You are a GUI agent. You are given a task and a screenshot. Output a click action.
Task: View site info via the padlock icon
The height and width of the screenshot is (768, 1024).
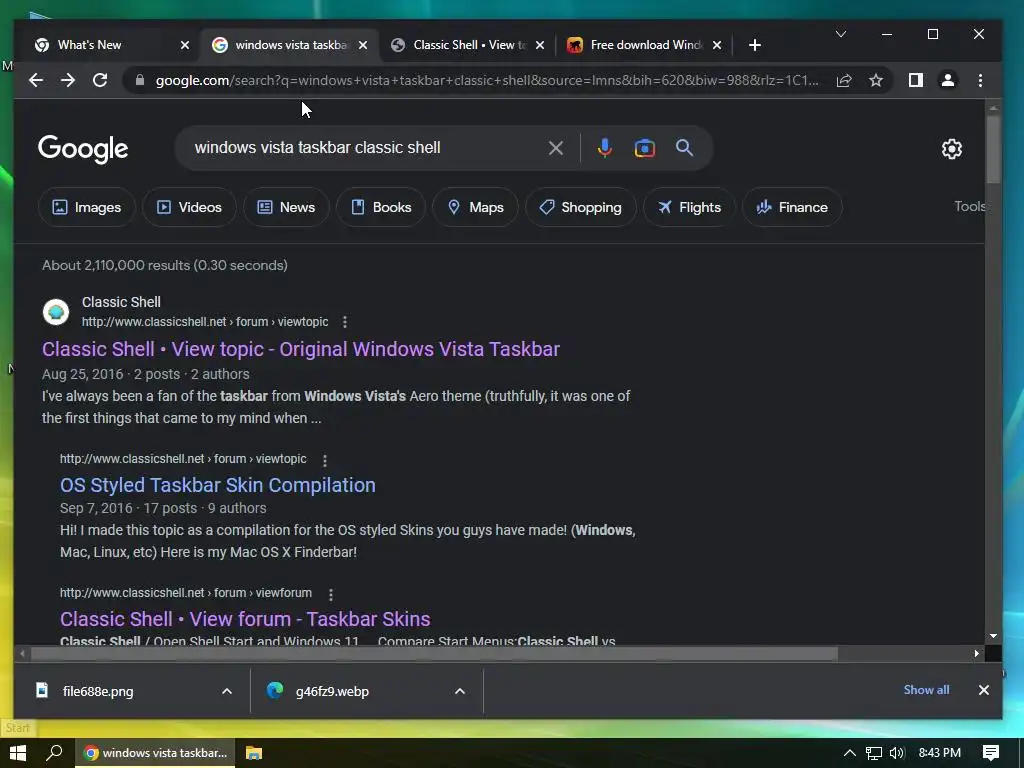pyautogui.click(x=139, y=80)
